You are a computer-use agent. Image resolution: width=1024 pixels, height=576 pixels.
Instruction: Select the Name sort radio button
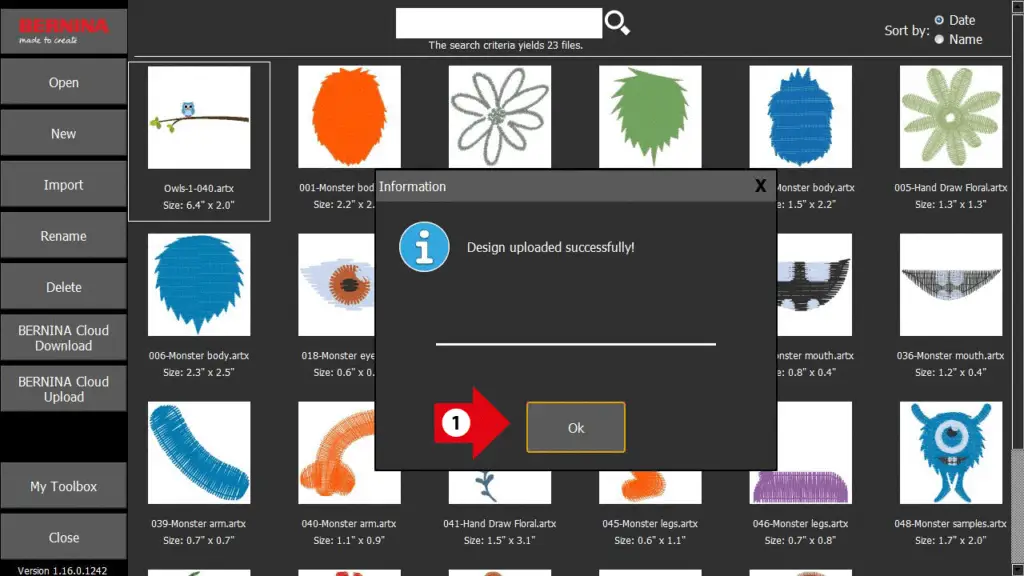(939, 39)
